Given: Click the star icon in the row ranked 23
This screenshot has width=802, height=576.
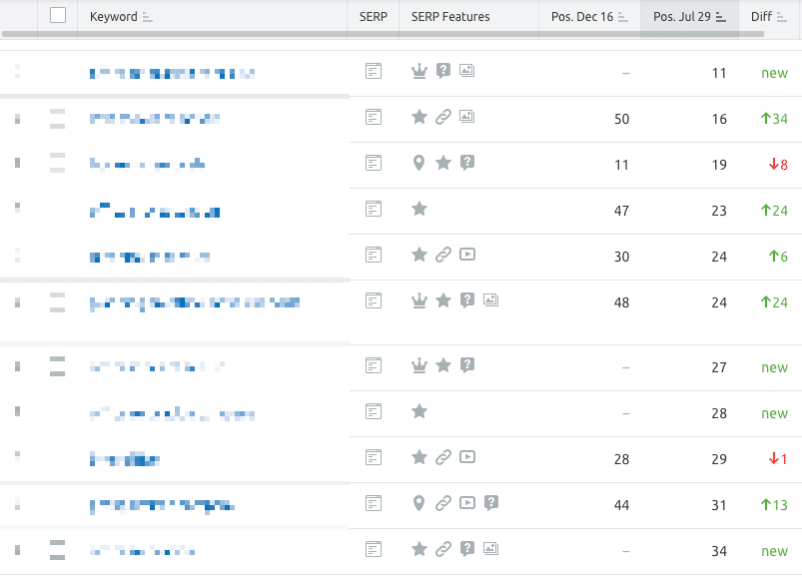Looking at the screenshot, I should point(419,208).
